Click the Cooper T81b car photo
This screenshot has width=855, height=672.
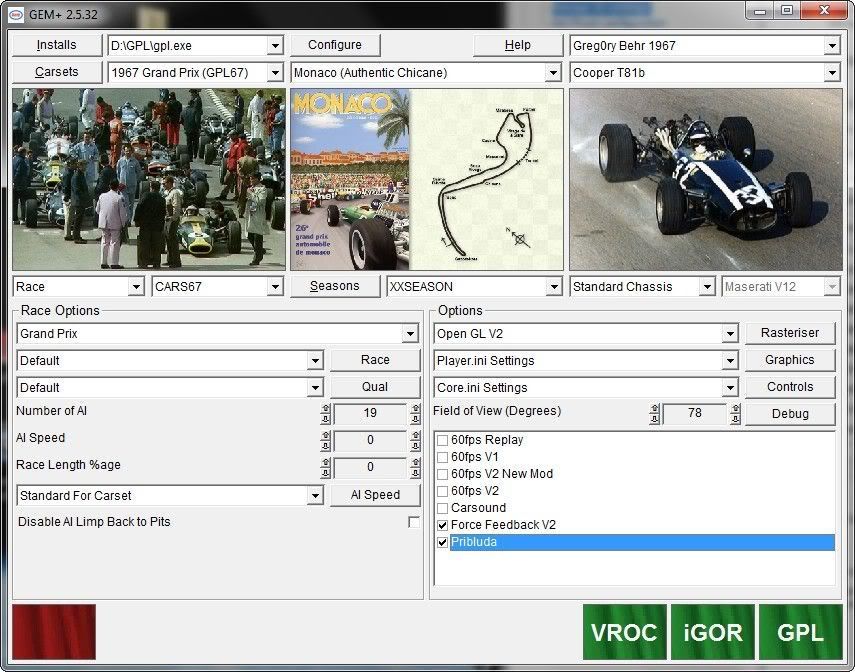pos(706,179)
